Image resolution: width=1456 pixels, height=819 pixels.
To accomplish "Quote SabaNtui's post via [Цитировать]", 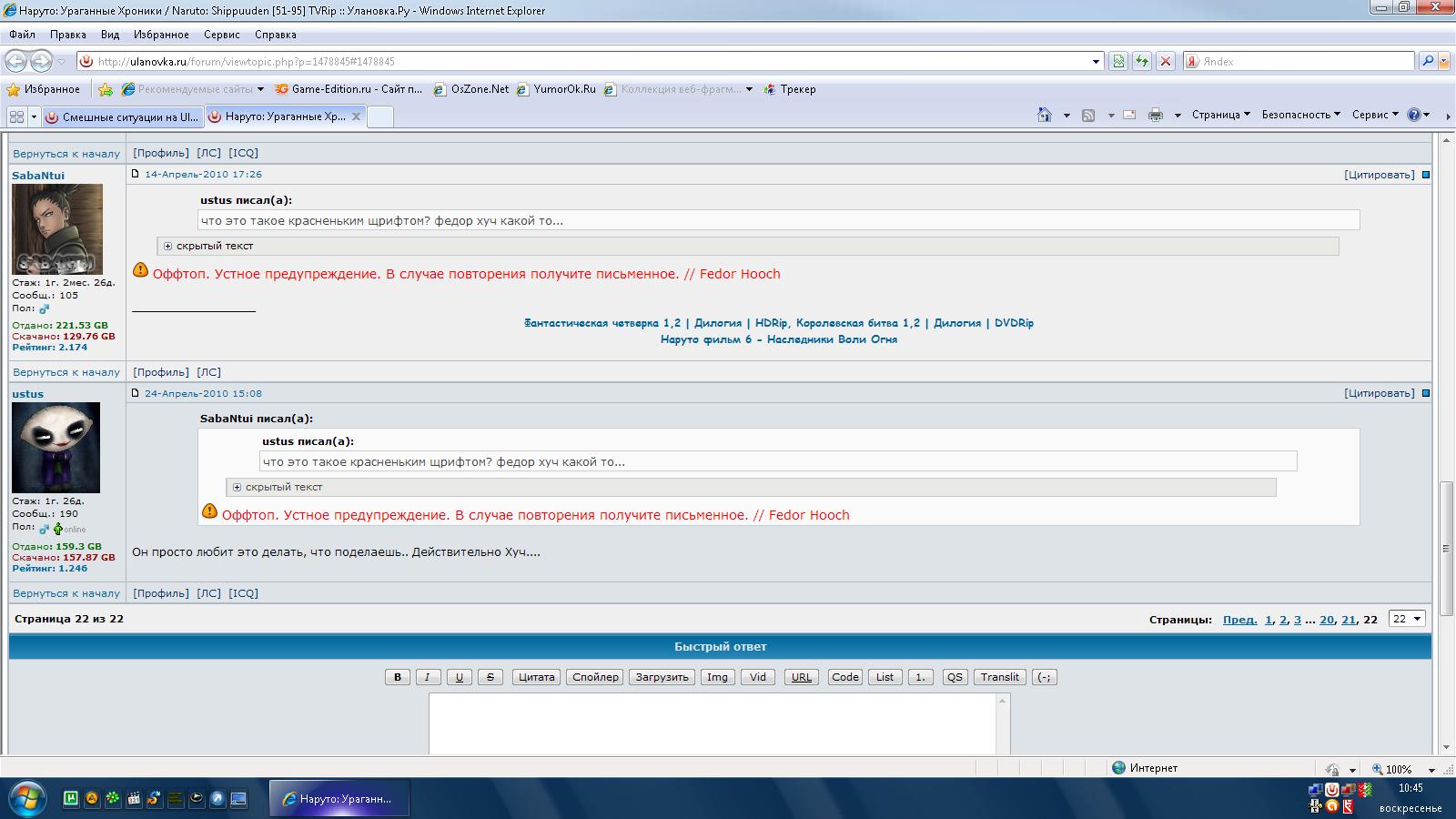I will [x=1379, y=175].
